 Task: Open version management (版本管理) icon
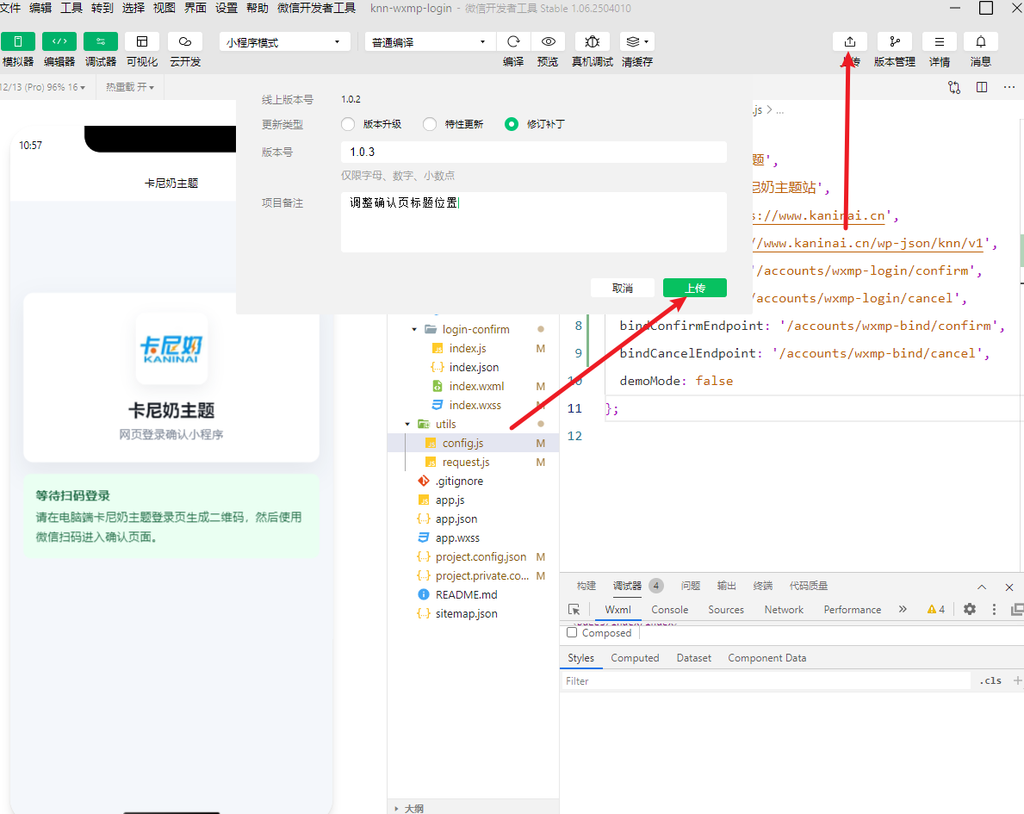[895, 41]
